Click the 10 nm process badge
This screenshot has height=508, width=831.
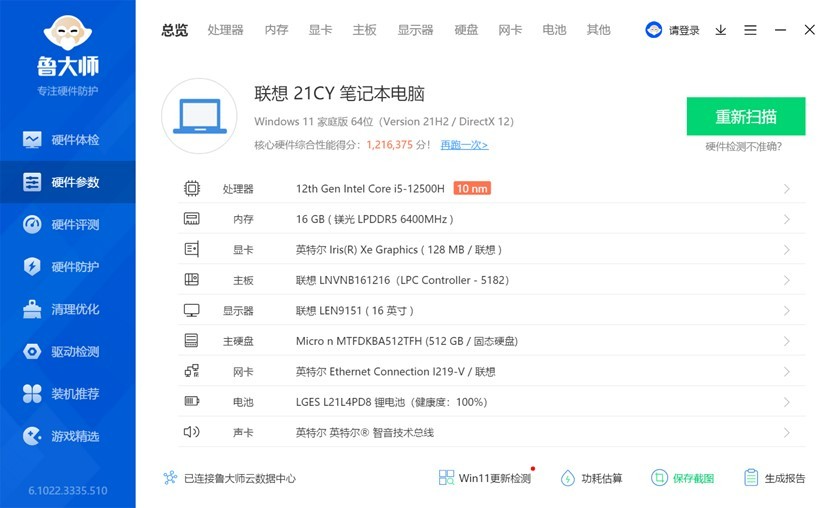point(472,188)
